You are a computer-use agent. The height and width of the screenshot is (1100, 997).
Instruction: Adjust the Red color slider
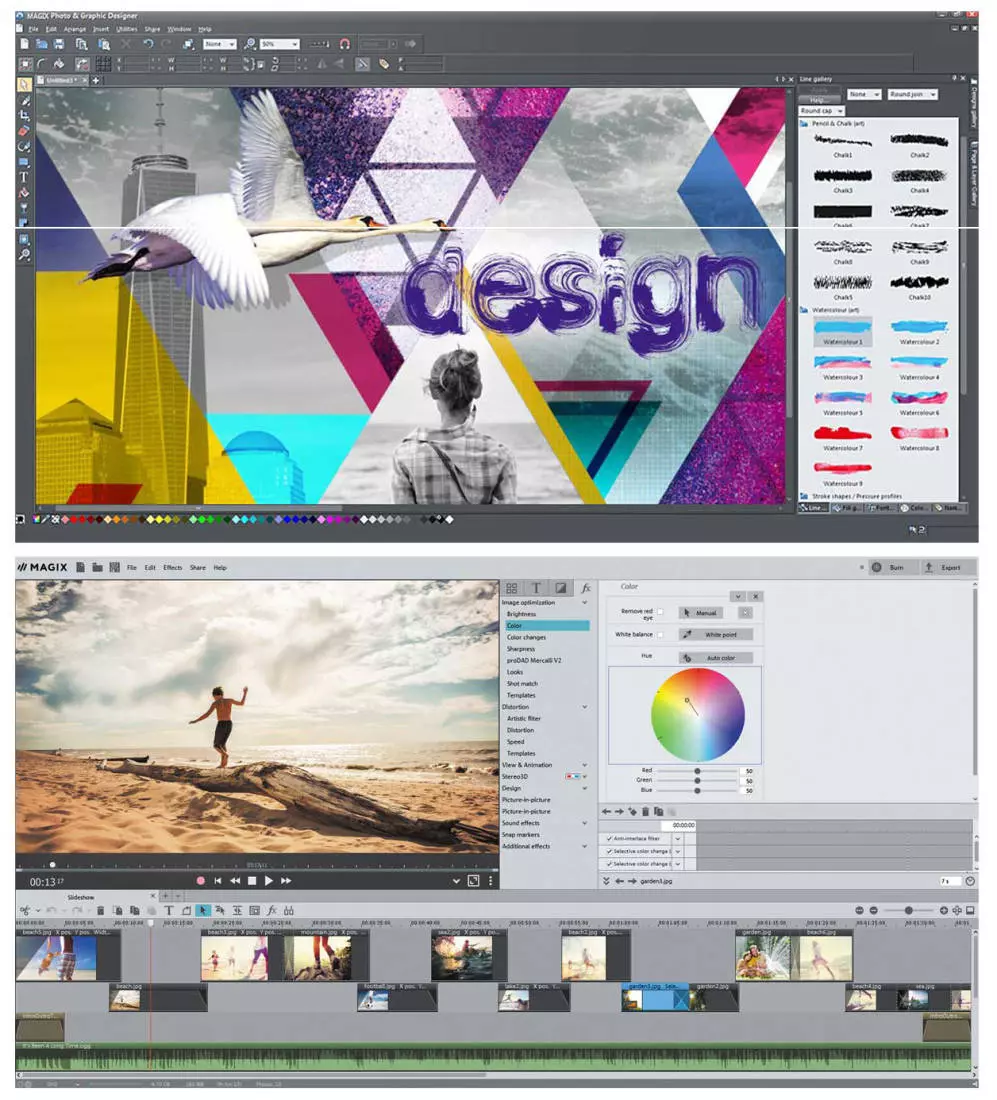pos(697,771)
